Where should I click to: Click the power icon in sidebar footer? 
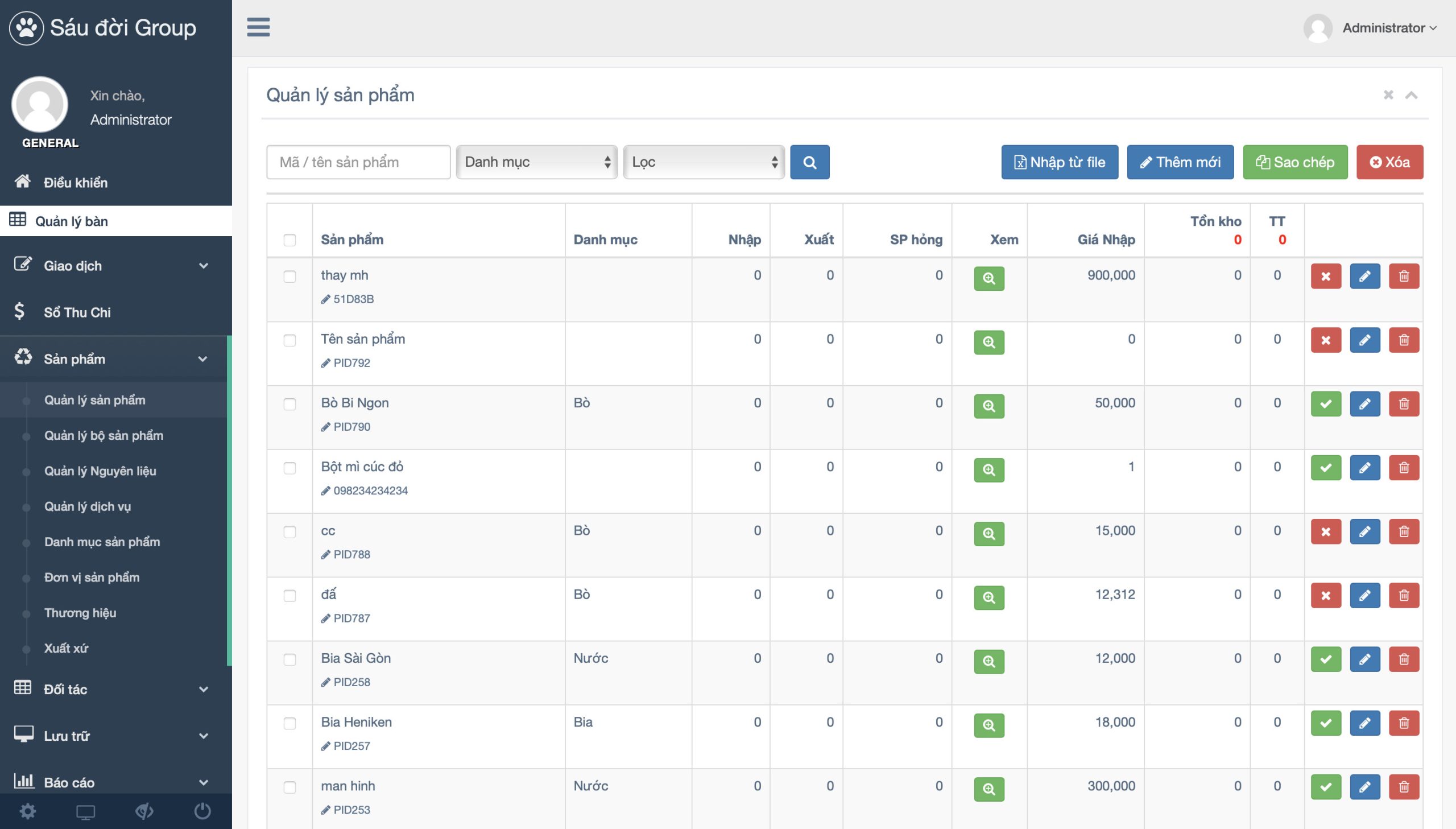202,811
